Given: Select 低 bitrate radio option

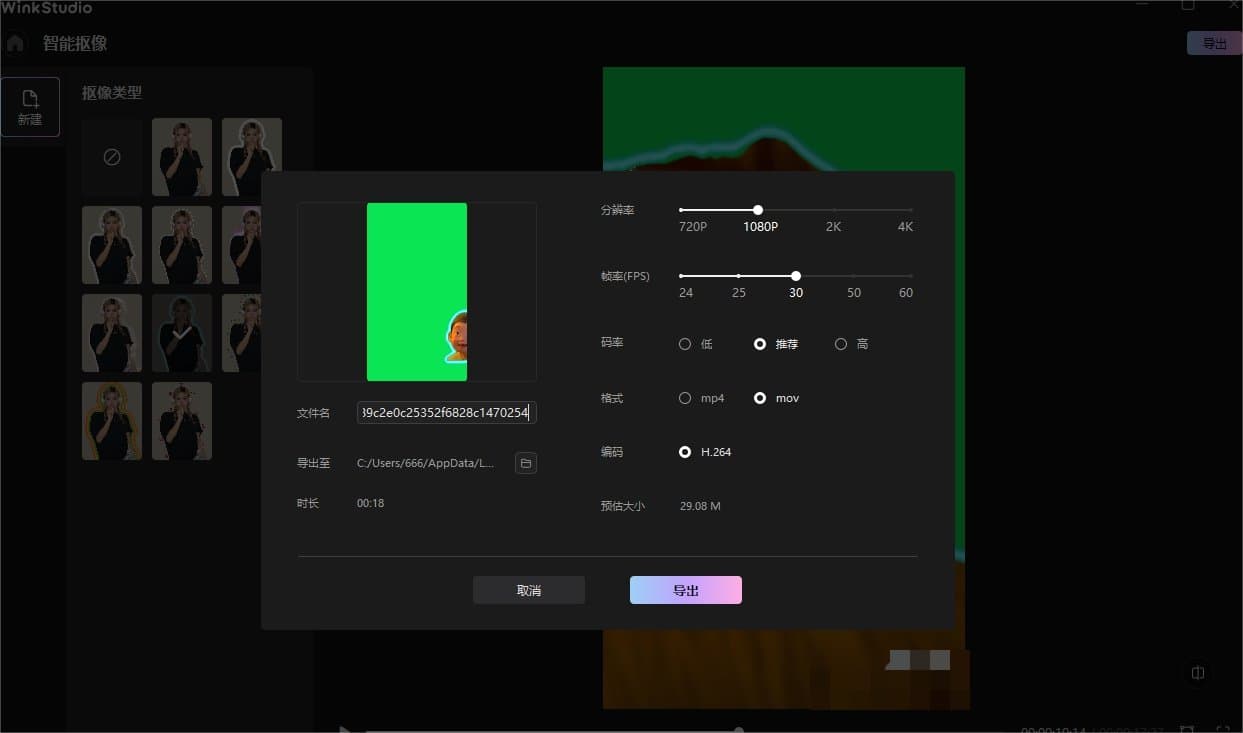Looking at the screenshot, I should click(685, 344).
